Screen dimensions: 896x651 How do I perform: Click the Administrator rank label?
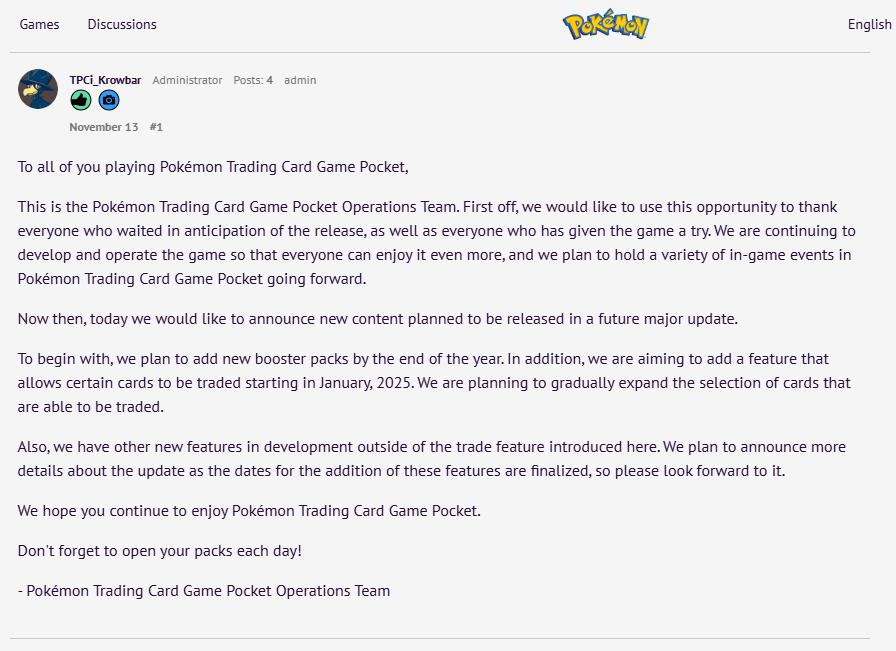click(187, 80)
